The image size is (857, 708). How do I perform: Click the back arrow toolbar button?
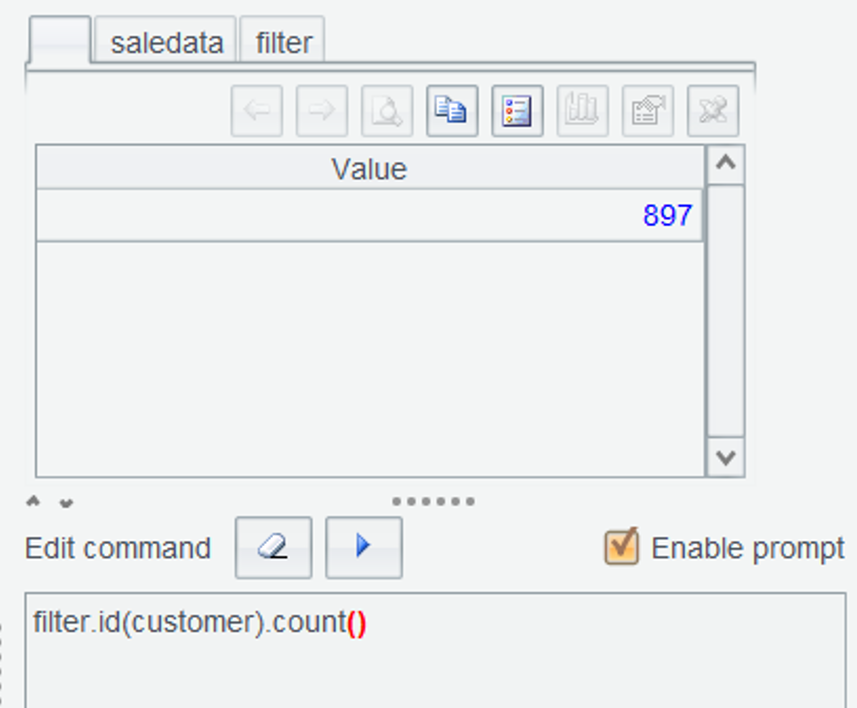pos(257,110)
